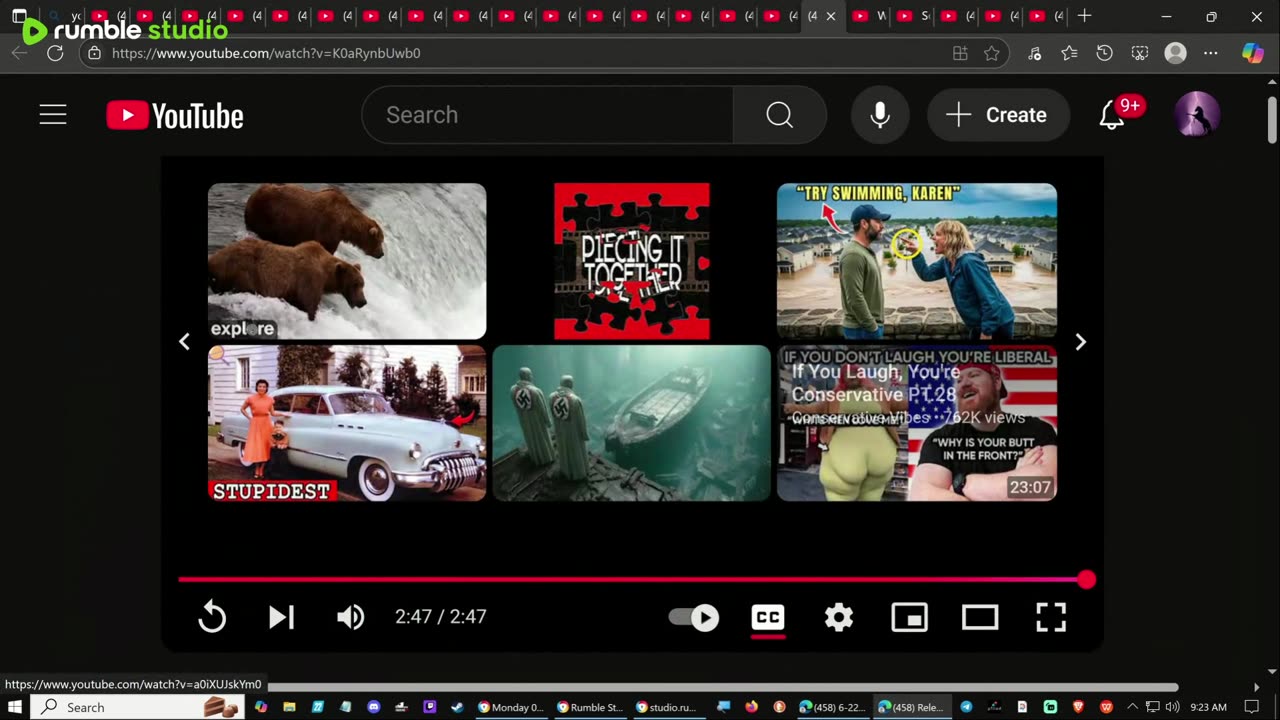Show previous suggested videos

click(184, 342)
